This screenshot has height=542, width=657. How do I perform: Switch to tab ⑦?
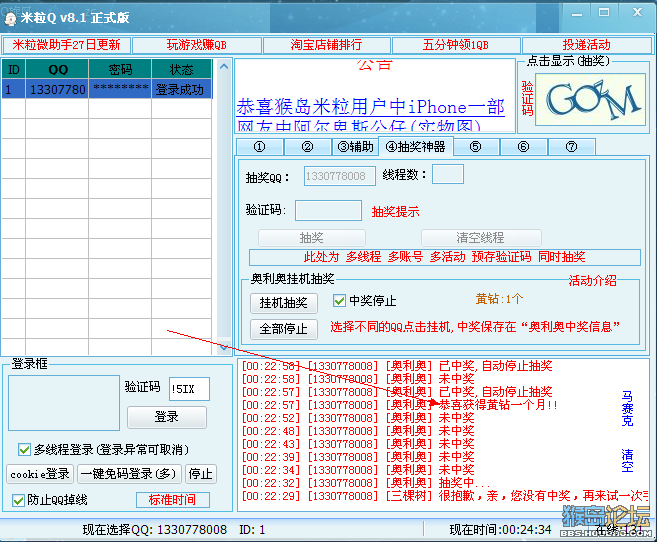(572, 147)
